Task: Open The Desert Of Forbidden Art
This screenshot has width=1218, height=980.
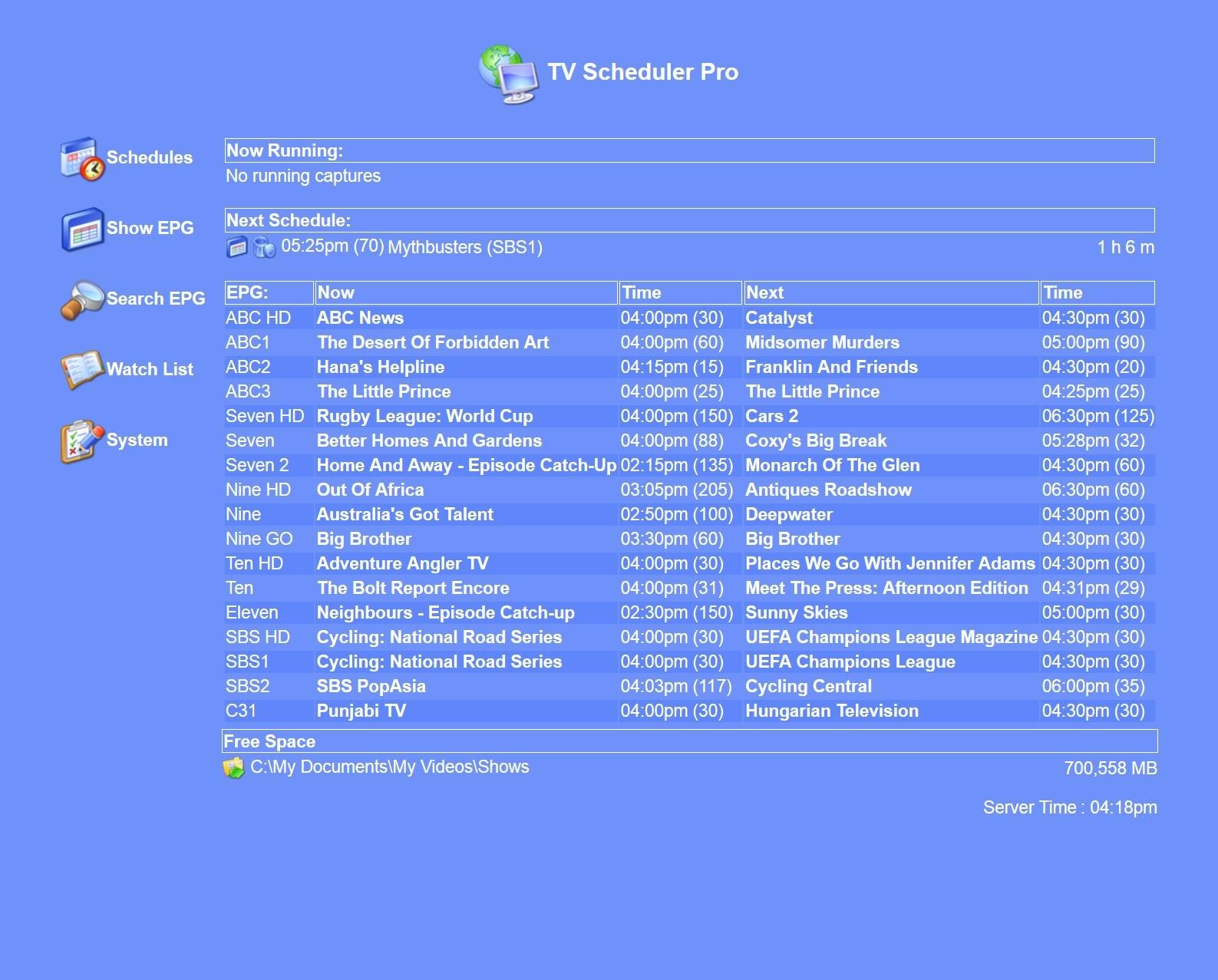Action: point(433,342)
